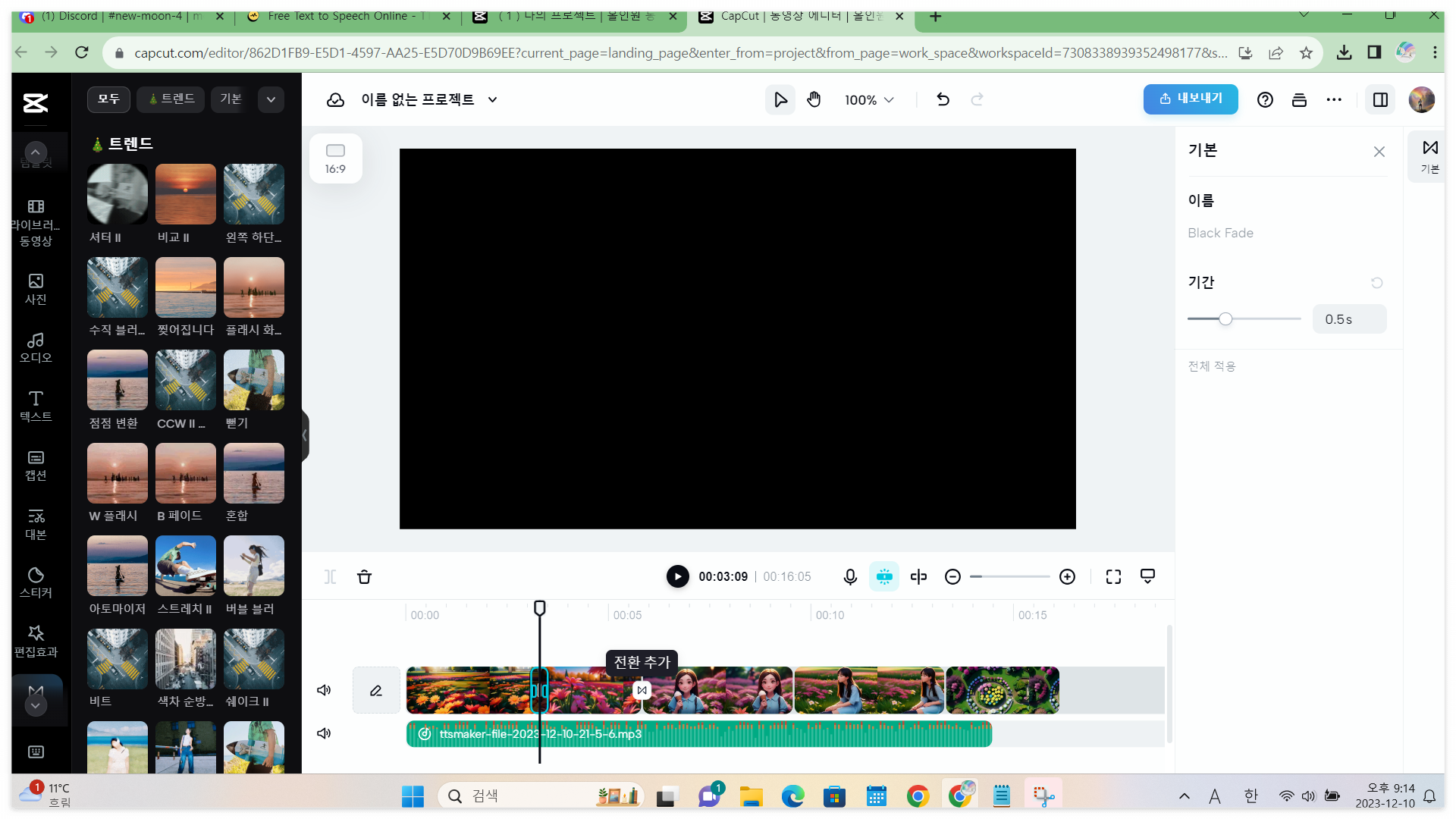
Task: Click the split clip icon
Action: (918, 577)
